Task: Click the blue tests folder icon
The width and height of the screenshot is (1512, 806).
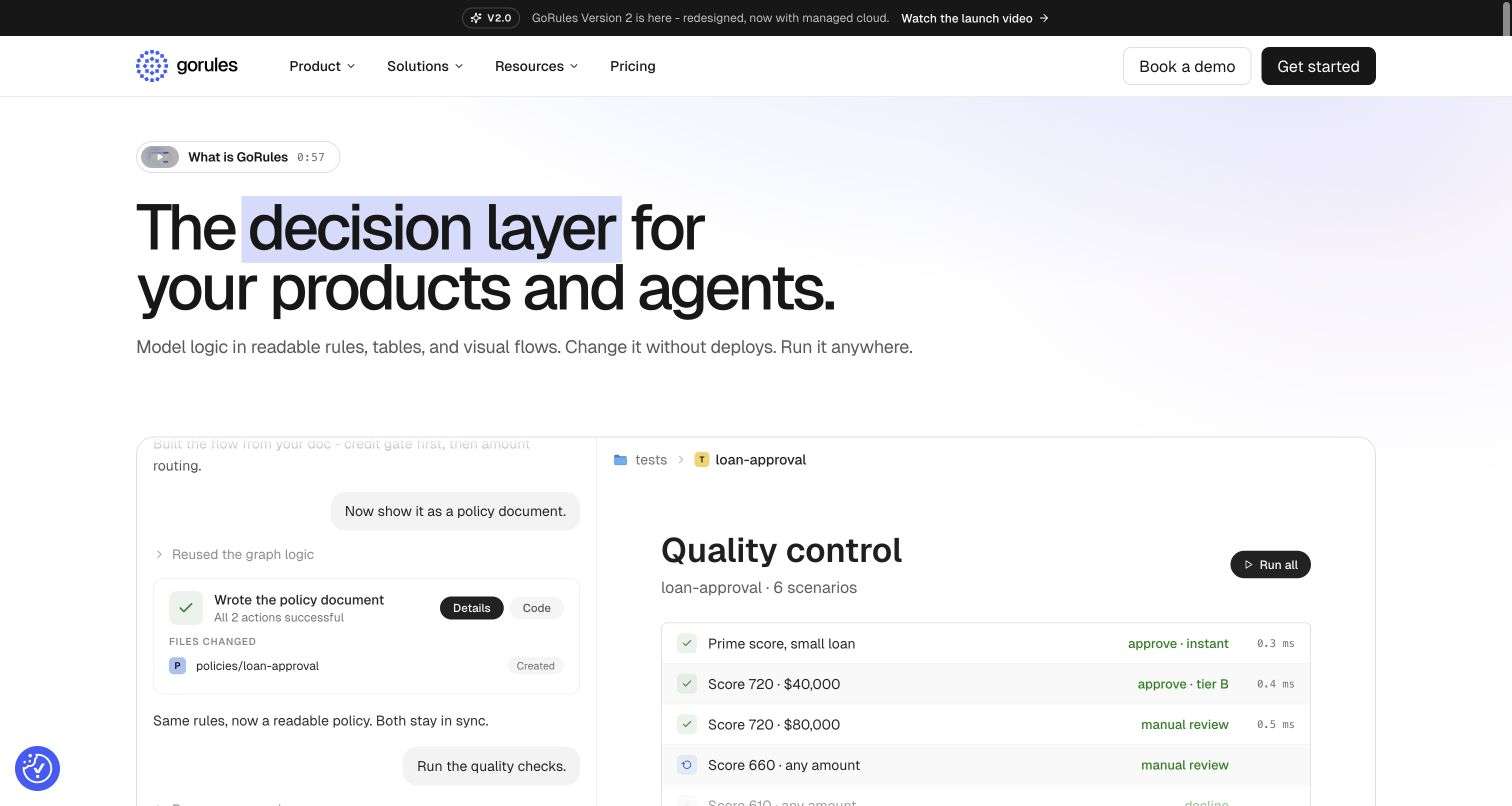Action: (620, 460)
